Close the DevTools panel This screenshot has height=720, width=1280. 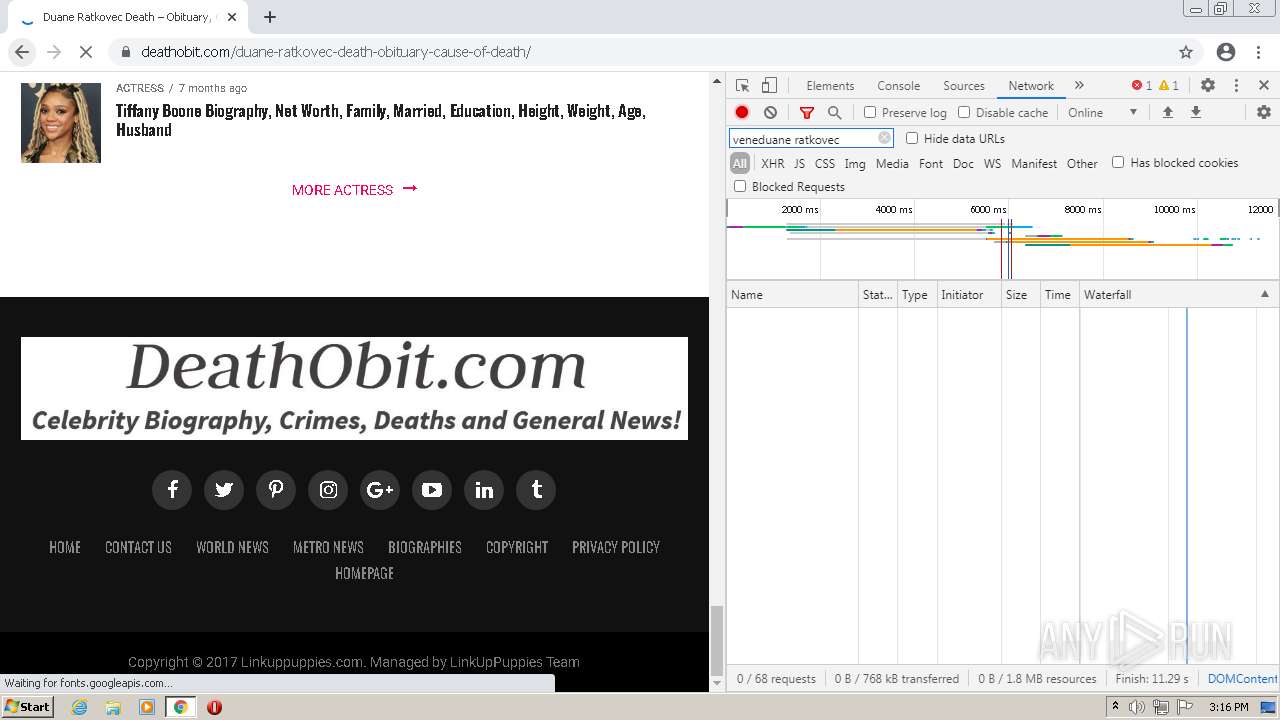pyautogui.click(x=1264, y=86)
